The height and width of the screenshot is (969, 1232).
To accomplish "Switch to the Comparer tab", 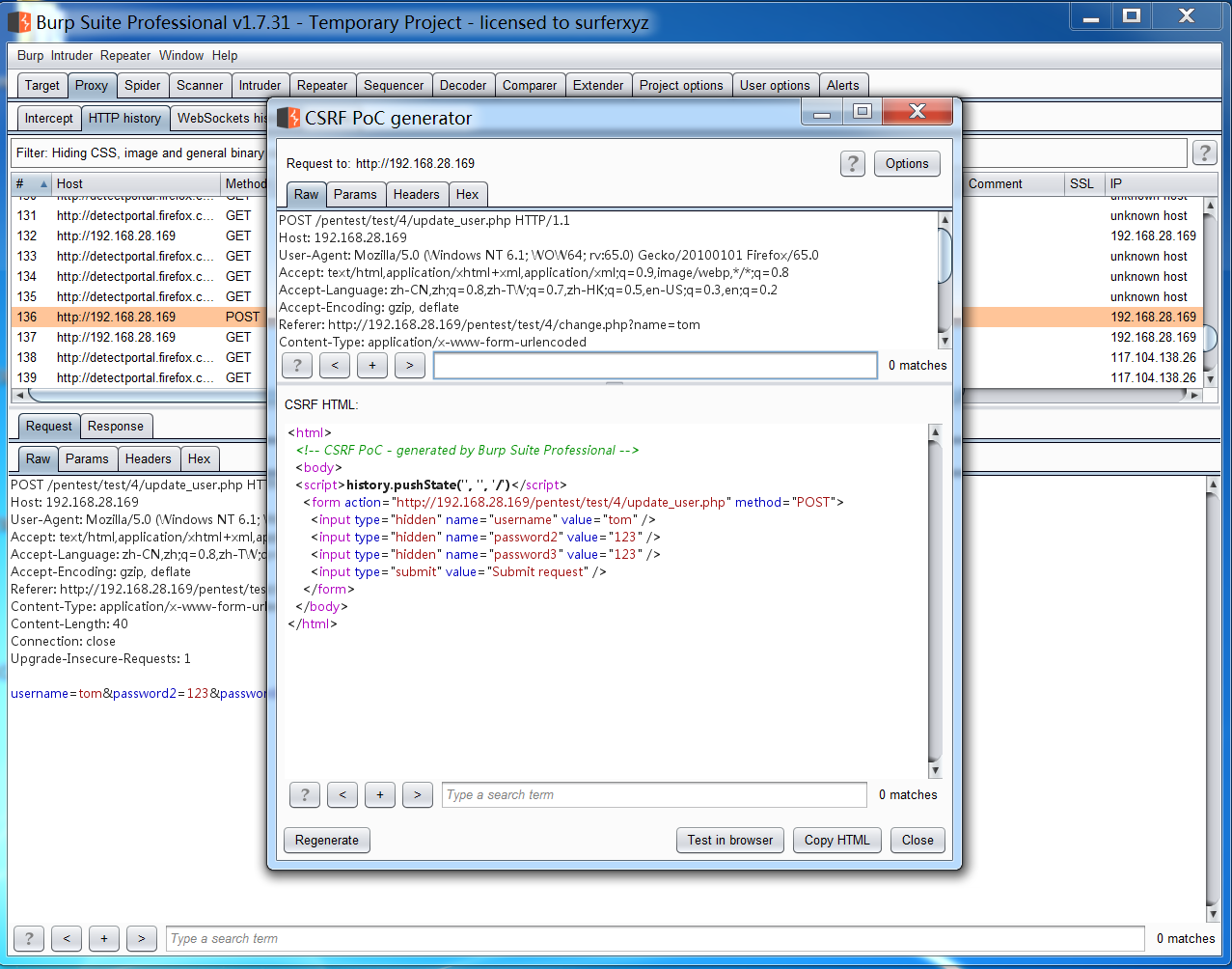I will pos(530,85).
